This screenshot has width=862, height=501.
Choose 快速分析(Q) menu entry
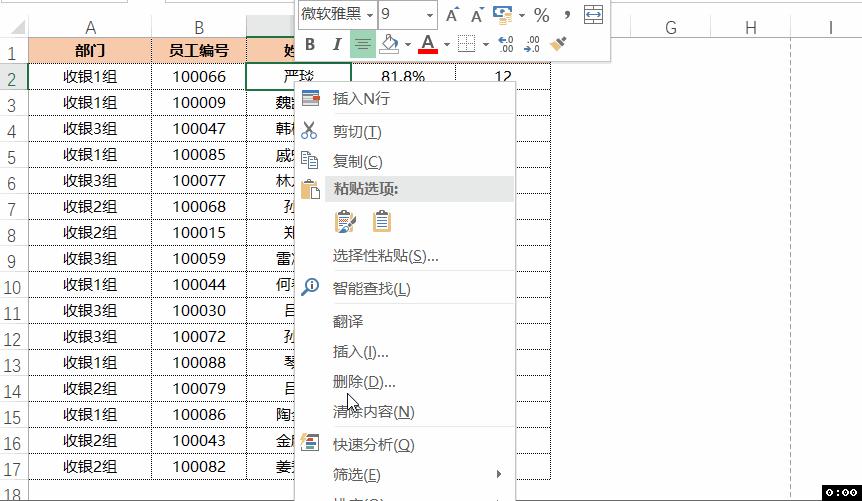click(405, 444)
